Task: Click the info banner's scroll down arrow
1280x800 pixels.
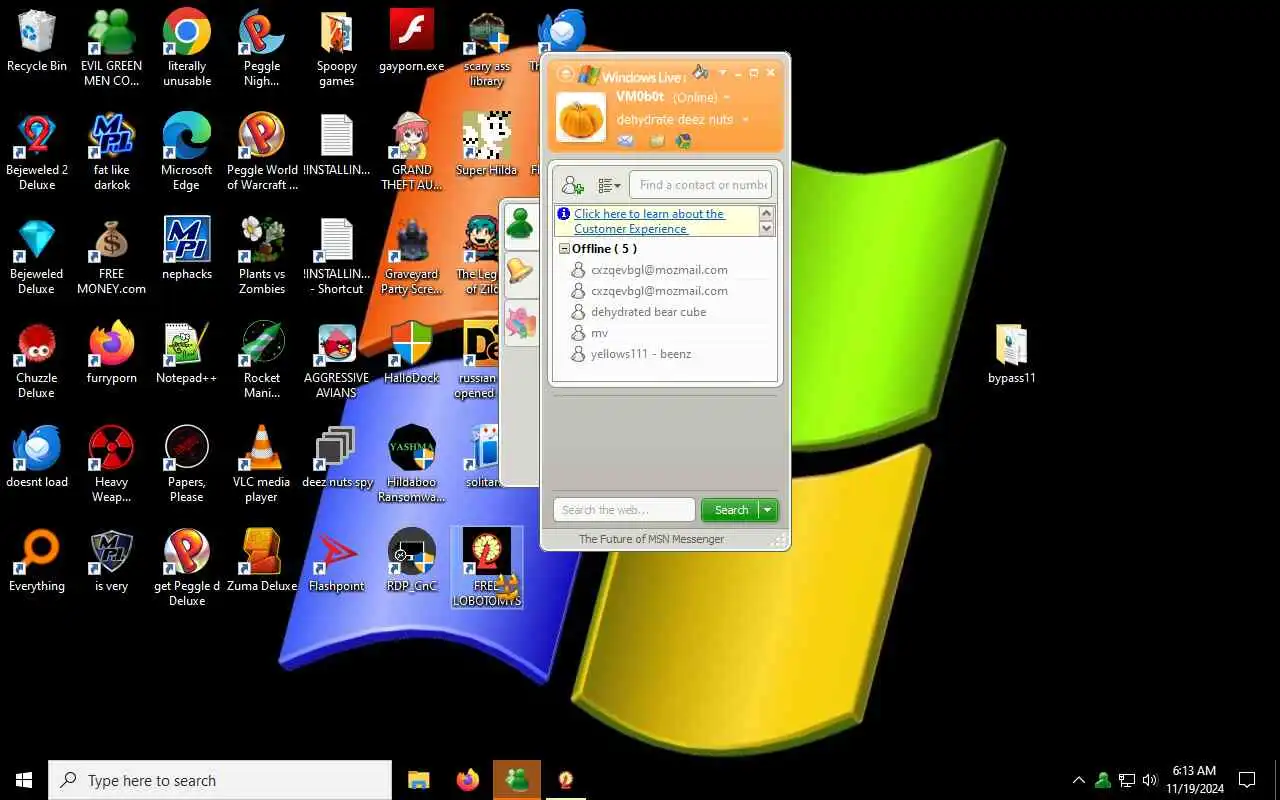Action: pyautogui.click(x=767, y=229)
